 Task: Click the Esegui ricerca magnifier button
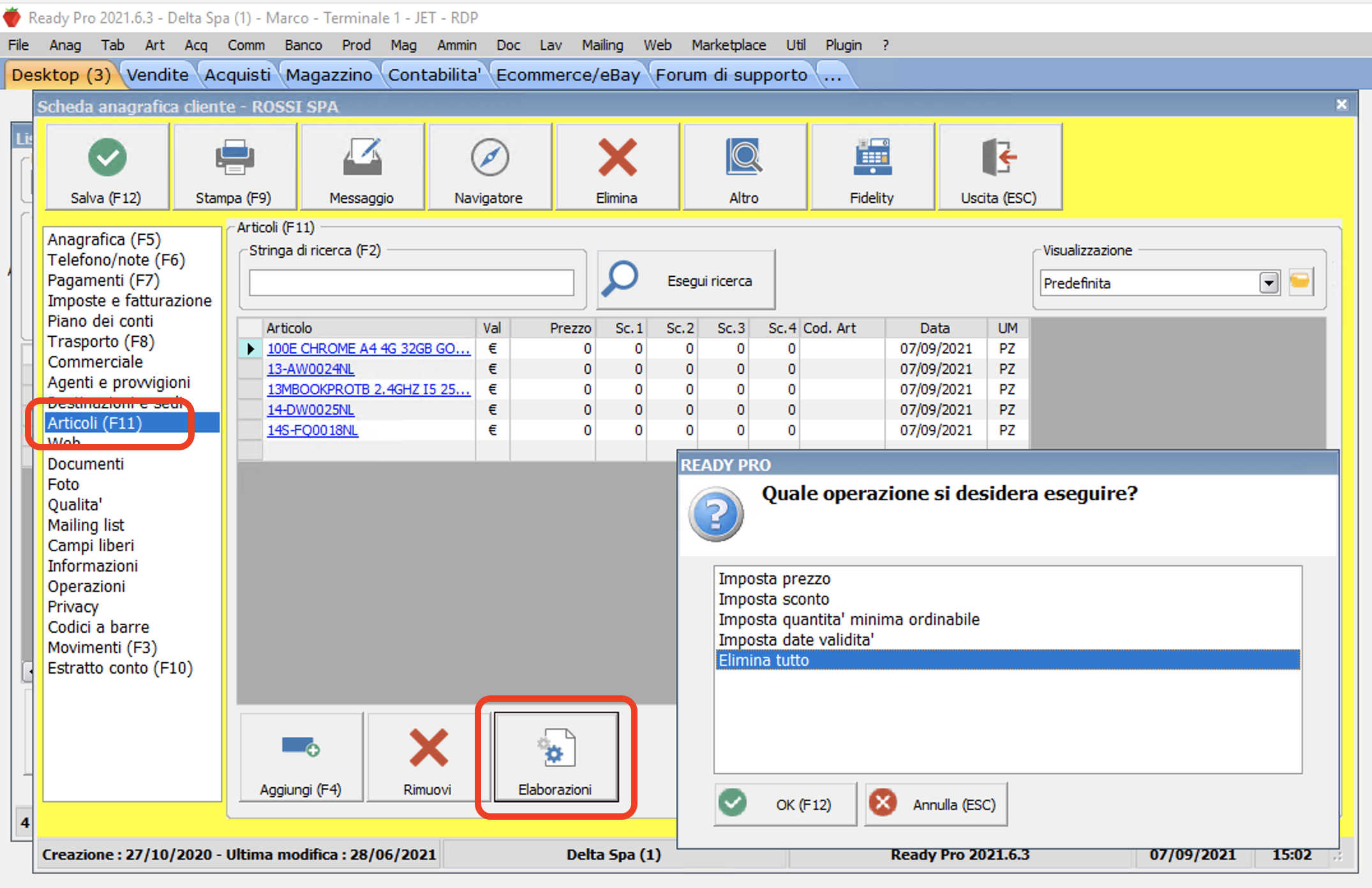pyautogui.click(x=686, y=280)
